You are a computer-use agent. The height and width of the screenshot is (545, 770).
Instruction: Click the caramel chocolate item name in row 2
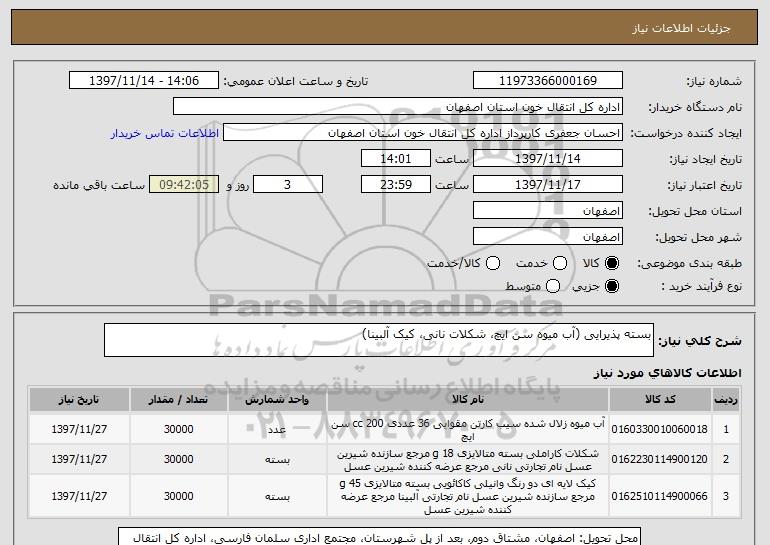(468, 460)
